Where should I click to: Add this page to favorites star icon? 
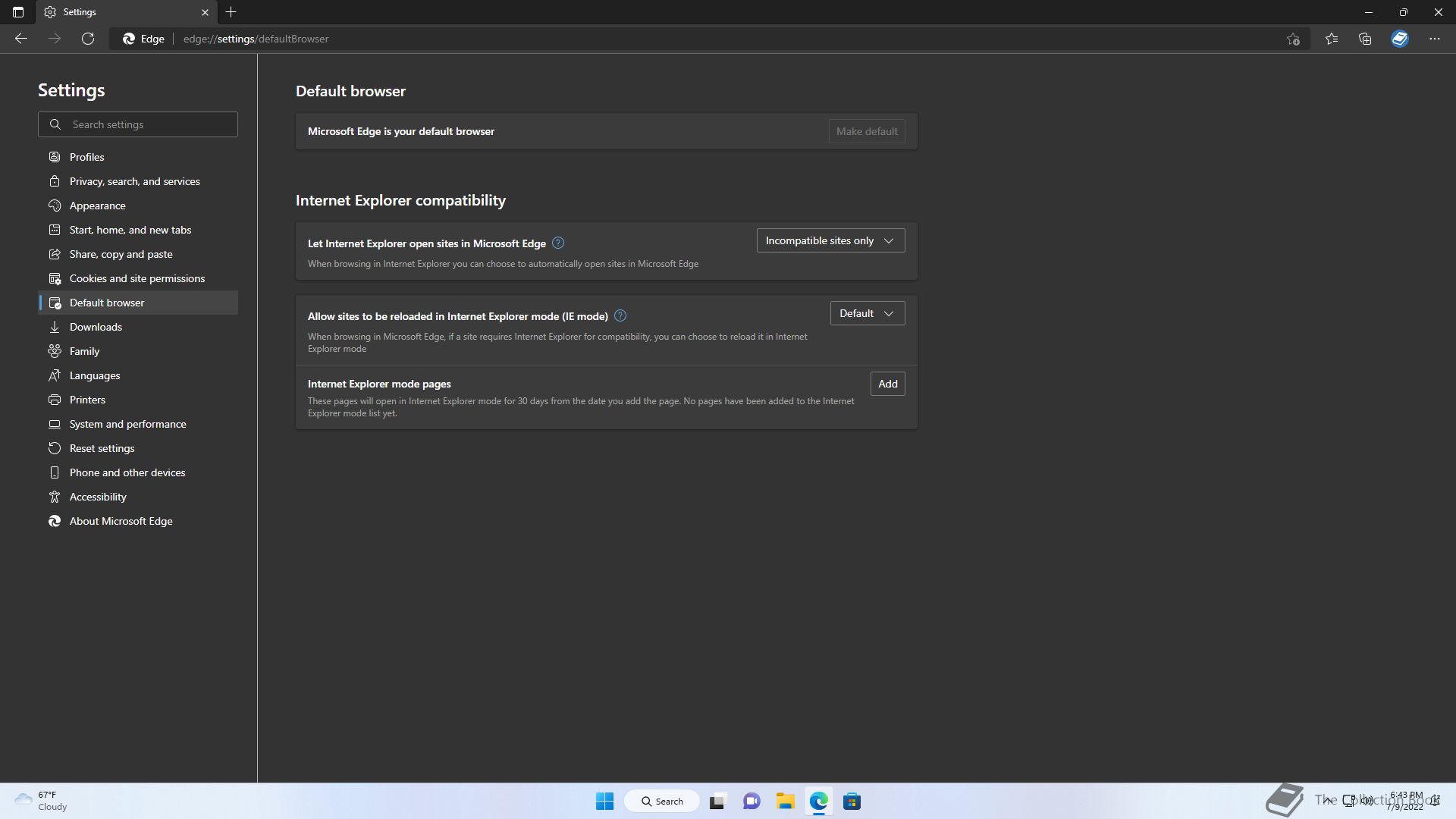[x=1293, y=39]
